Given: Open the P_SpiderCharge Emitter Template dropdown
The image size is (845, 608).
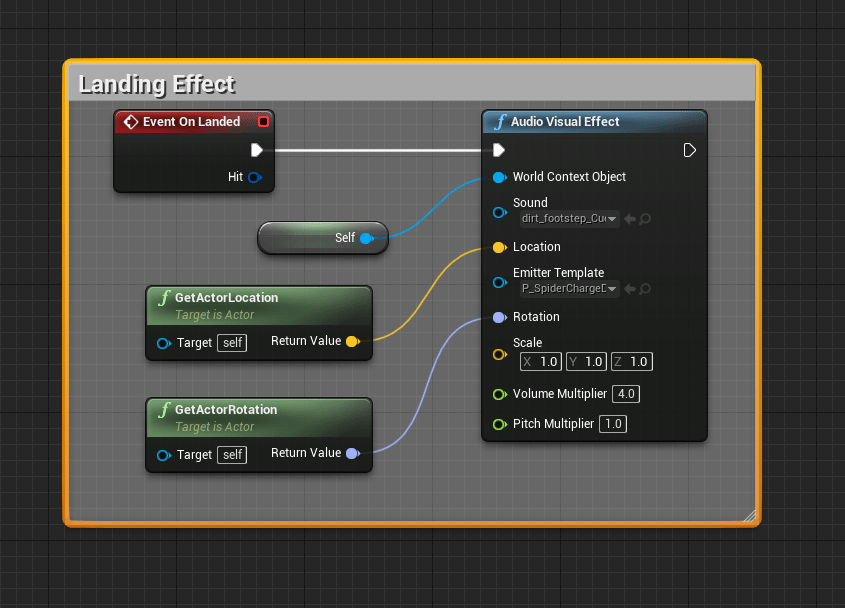Looking at the screenshot, I should coord(569,289).
